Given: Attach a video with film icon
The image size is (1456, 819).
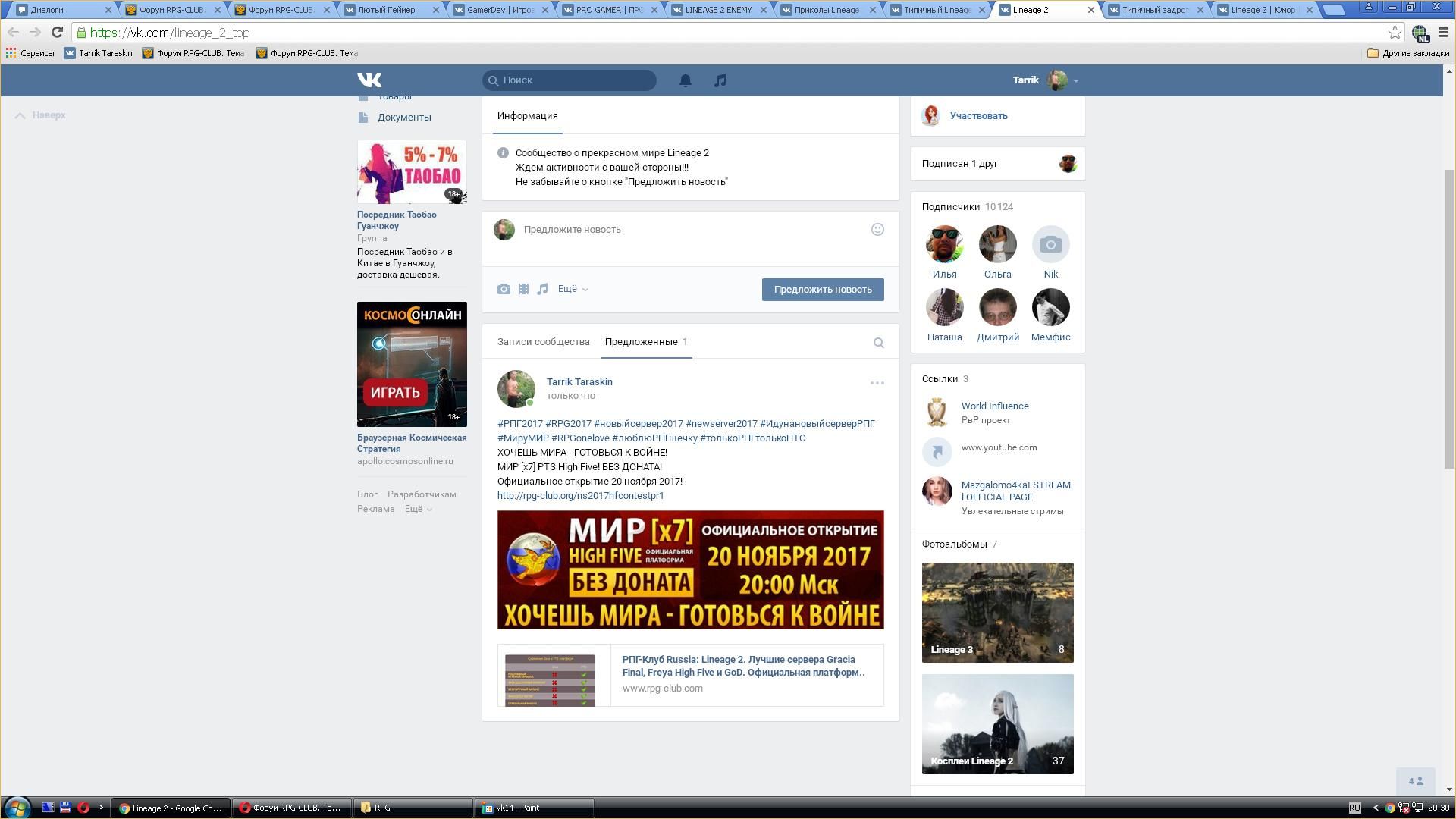Looking at the screenshot, I should 523,289.
